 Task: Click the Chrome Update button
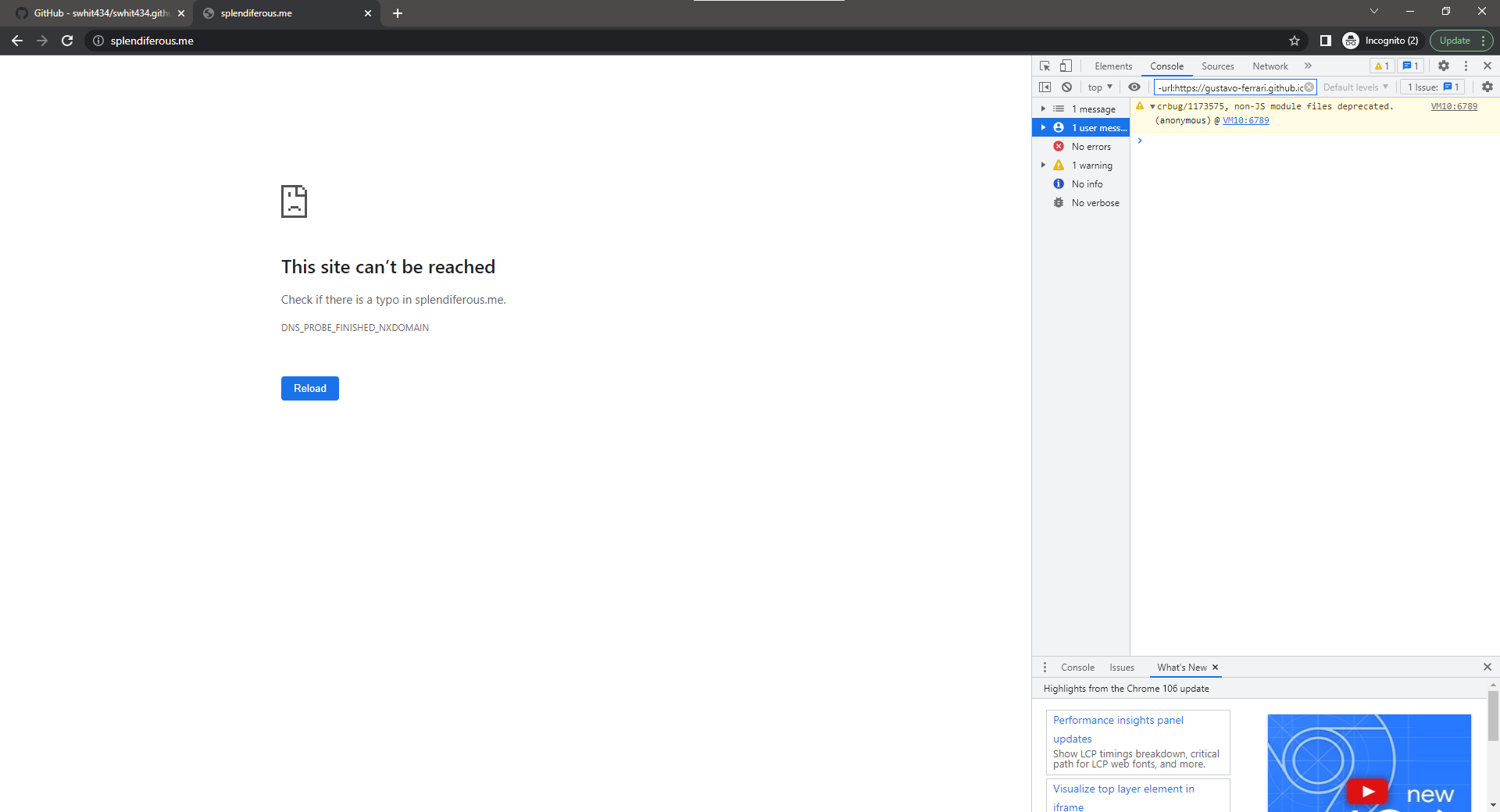coord(1455,41)
